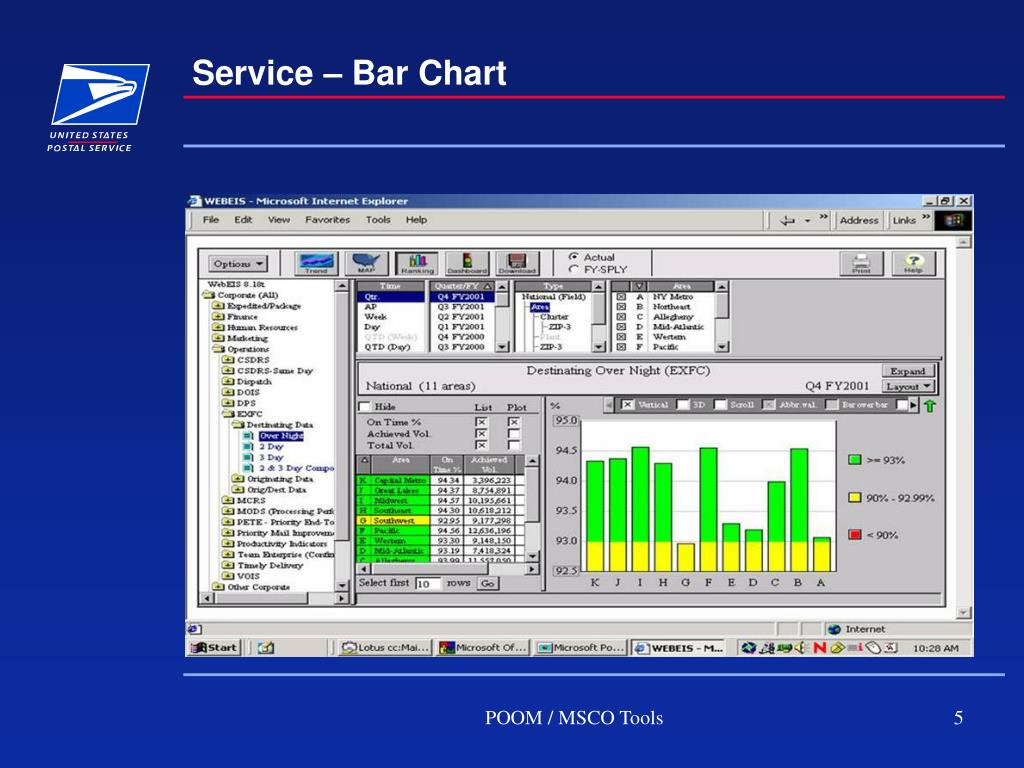Open the Layout dropdown

pyautogui.click(x=908, y=387)
